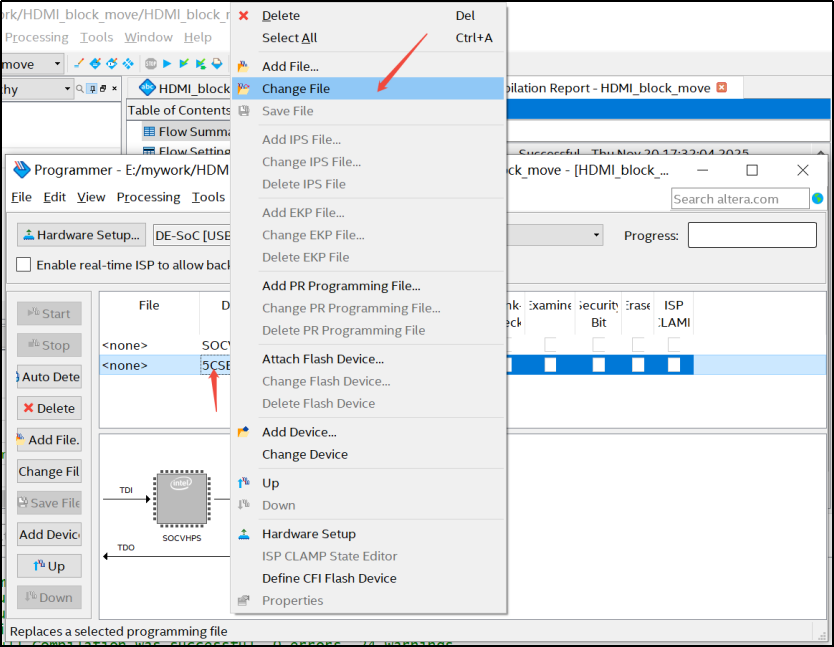Select Flow Summary in Table of Contents
834x647 pixels.
(x=186, y=131)
